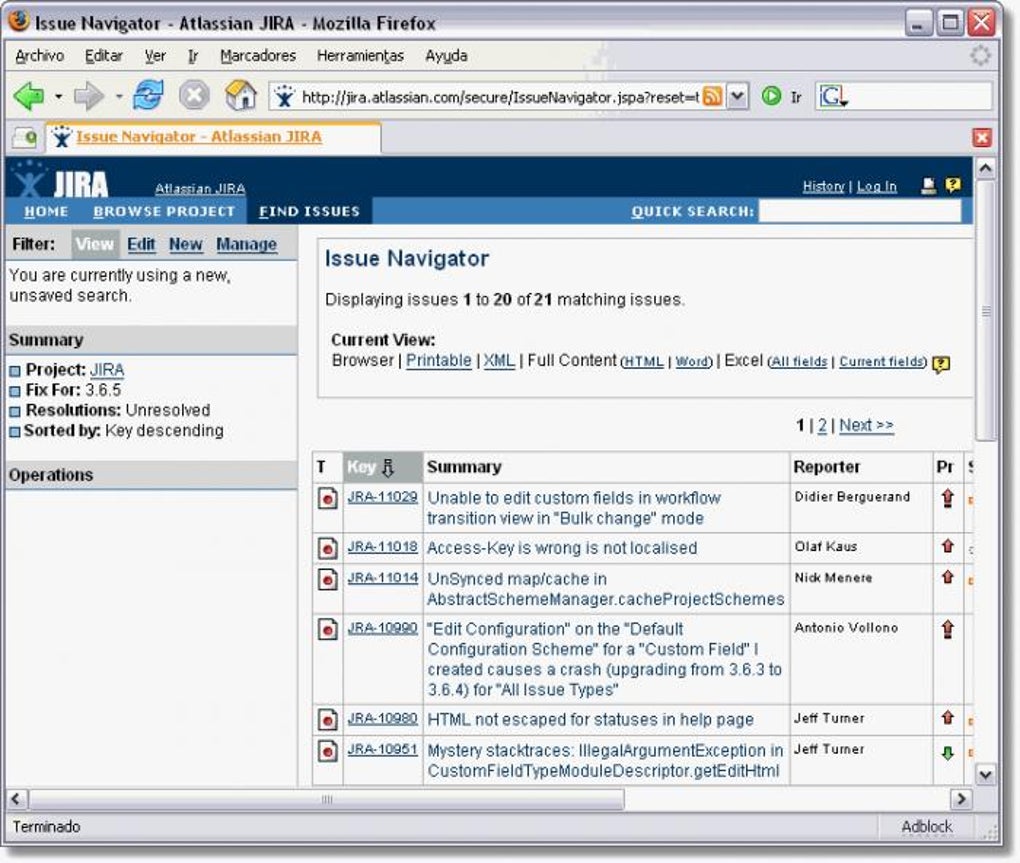
Task: Click the priority arrow for JRA-10990
Action: coord(948,629)
